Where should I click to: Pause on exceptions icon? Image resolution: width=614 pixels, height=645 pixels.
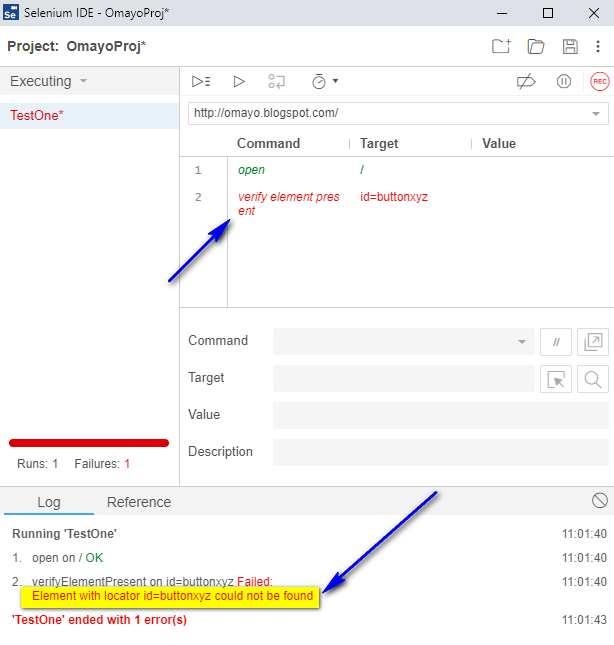click(564, 81)
